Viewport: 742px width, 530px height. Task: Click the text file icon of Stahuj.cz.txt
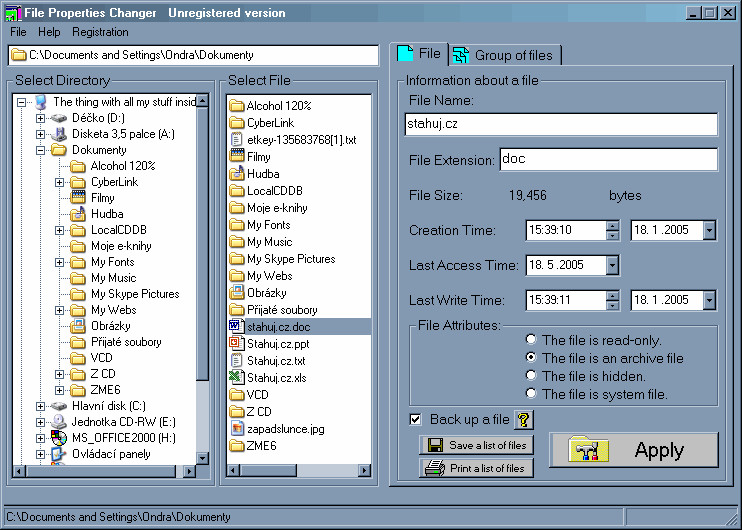[x=236, y=361]
